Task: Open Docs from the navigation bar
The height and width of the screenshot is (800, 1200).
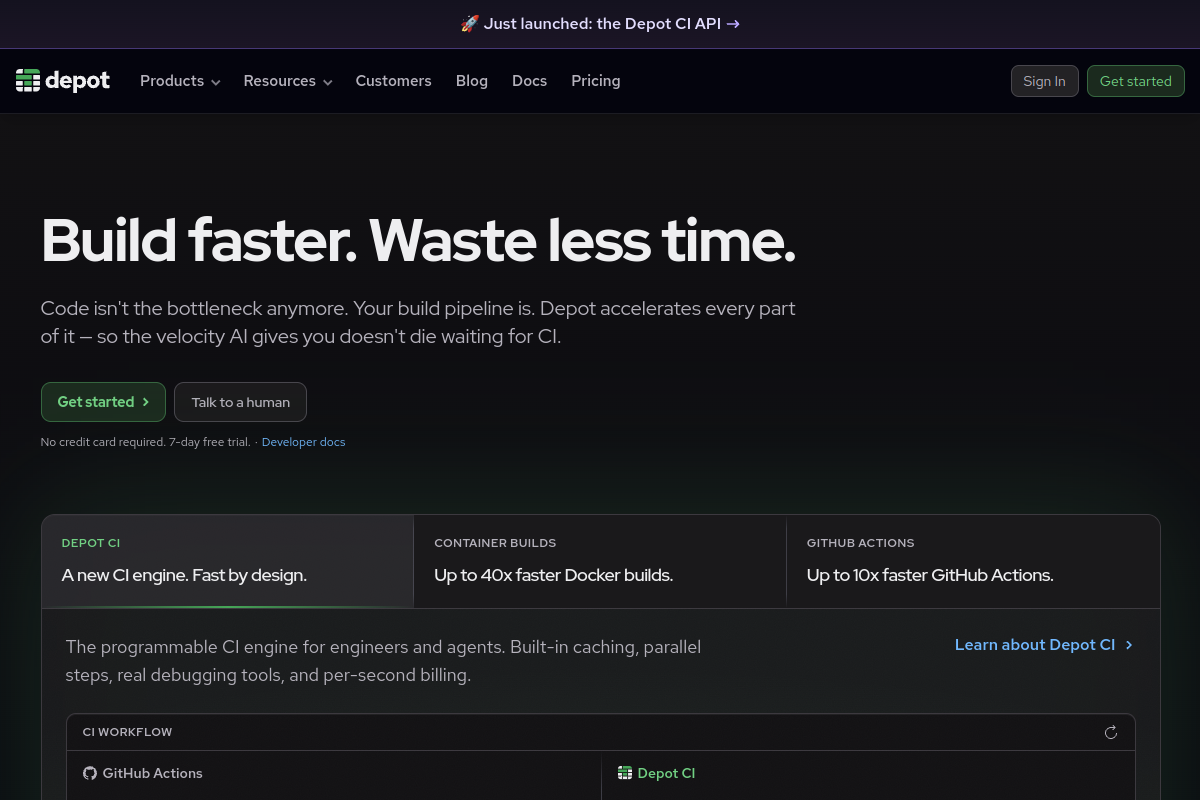Action: [x=529, y=81]
